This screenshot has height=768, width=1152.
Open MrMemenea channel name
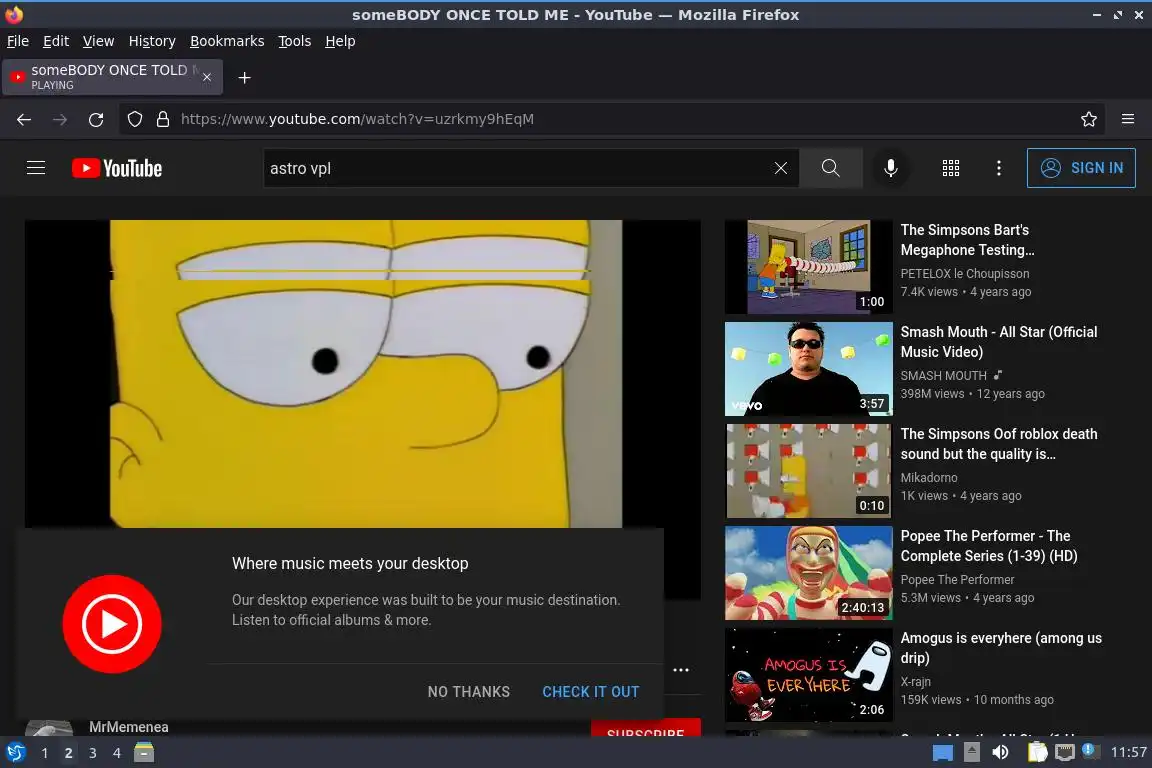pos(129,727)
